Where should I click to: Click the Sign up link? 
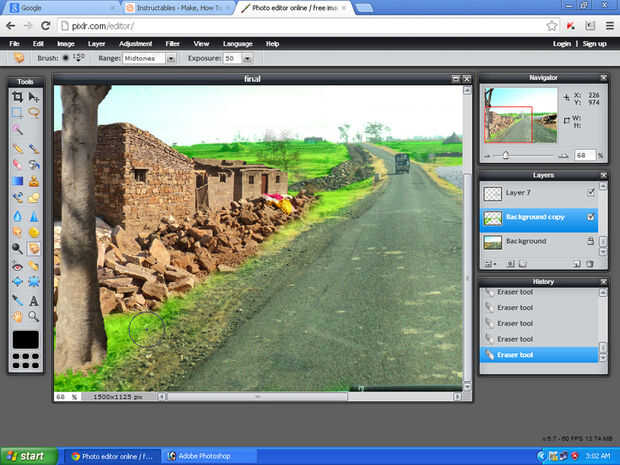594,44
